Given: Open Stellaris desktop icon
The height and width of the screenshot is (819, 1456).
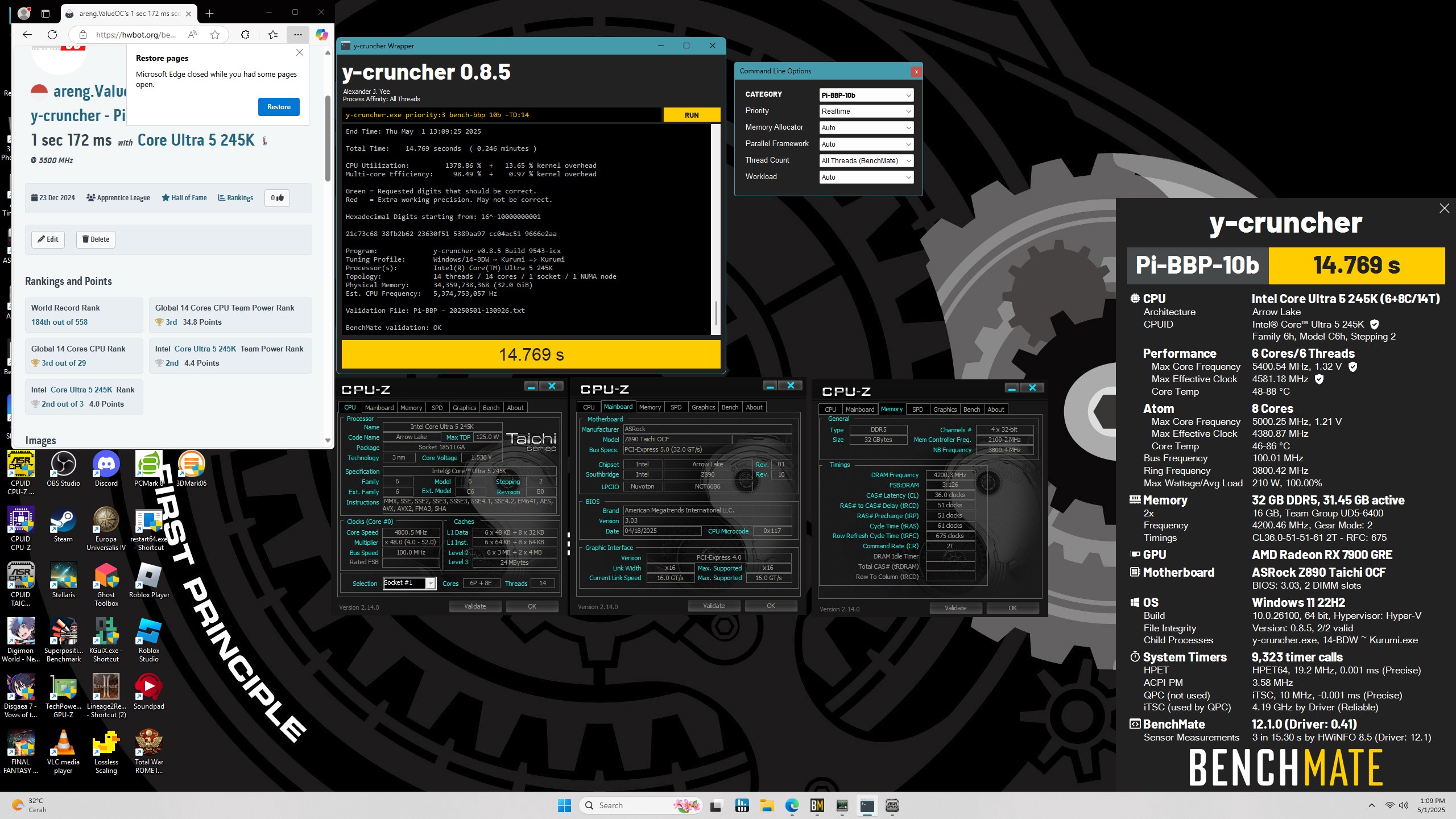Looking at the screenshot, I should click(x=63, y=580).
